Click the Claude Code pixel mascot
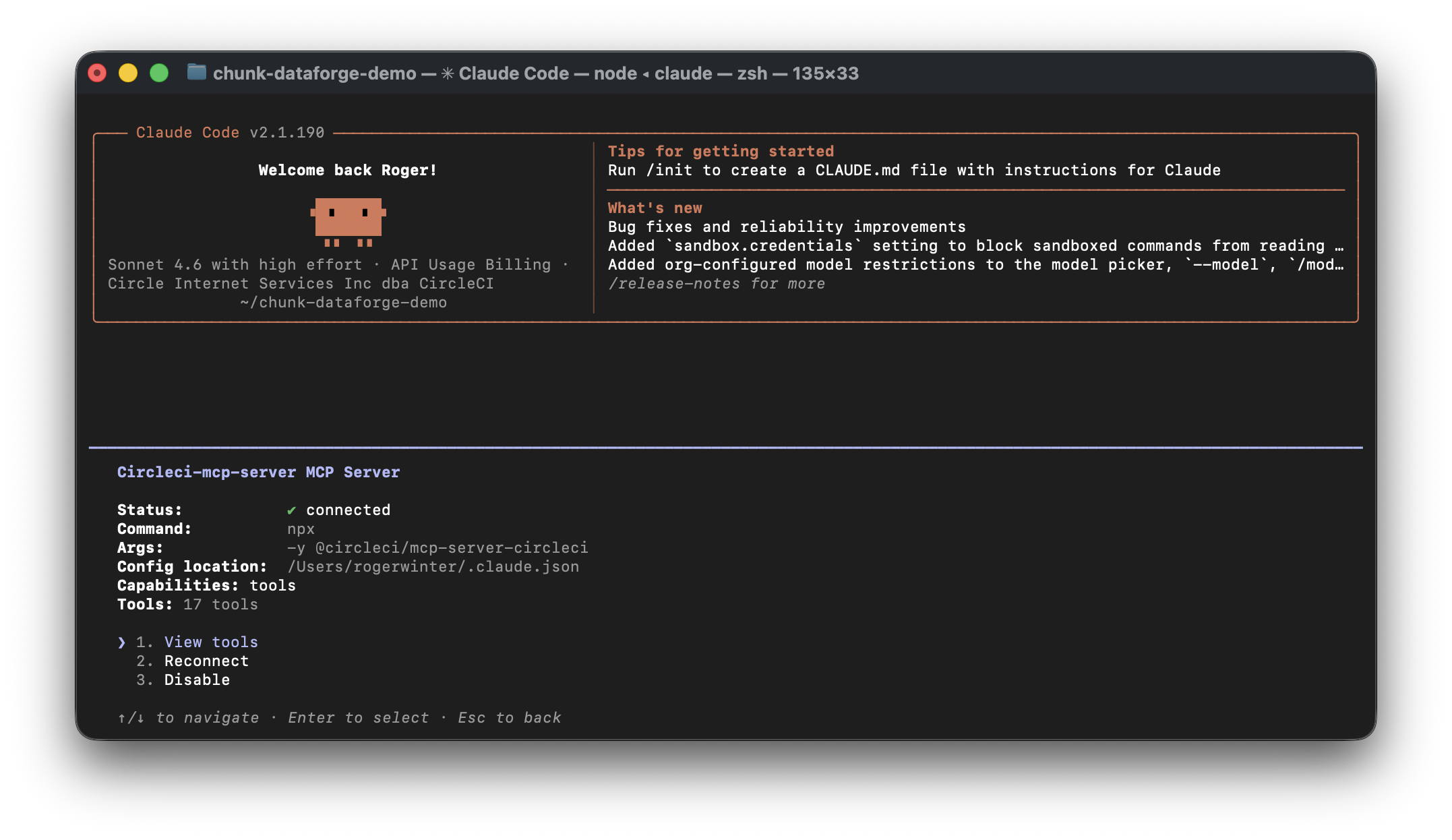 click(348, 222)
